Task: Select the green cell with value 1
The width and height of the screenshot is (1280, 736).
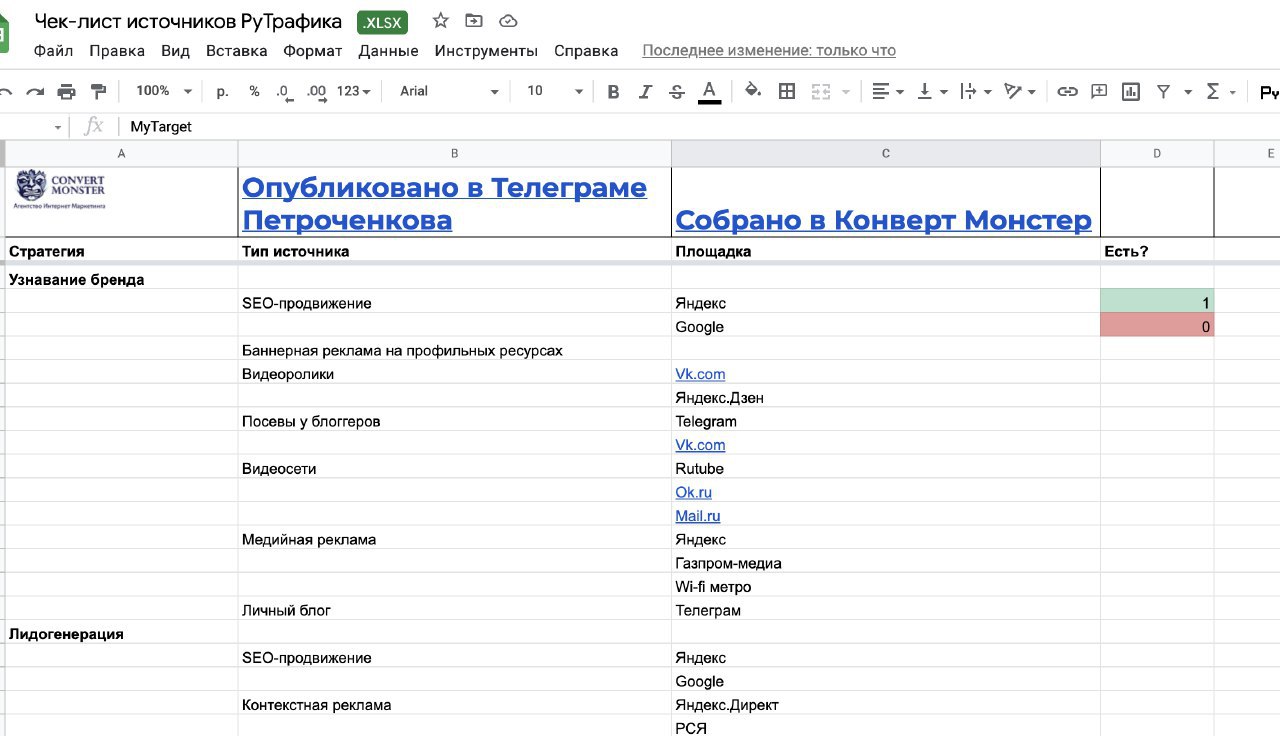Action: pos(1157,303)
